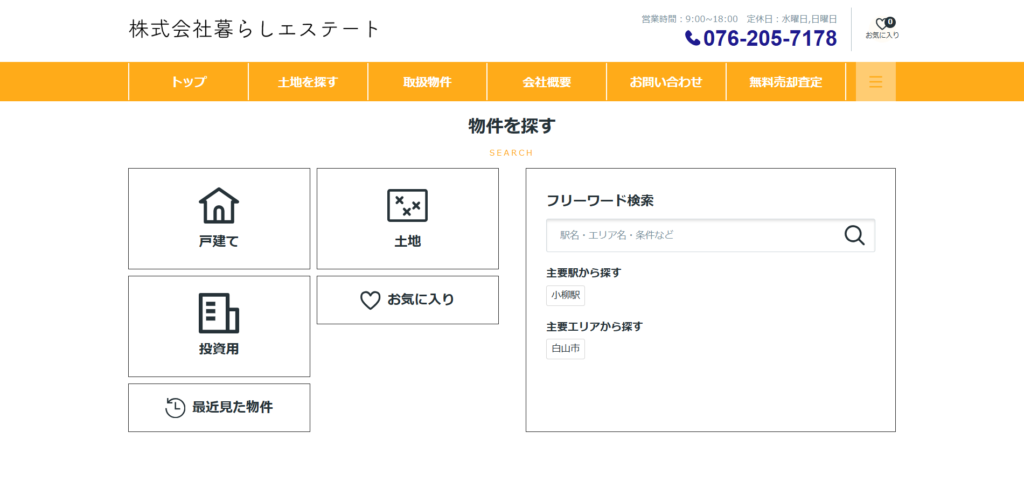1024x481 pixels.
Task: Click the 主要駅から探す label
Action: coord(584,273)
